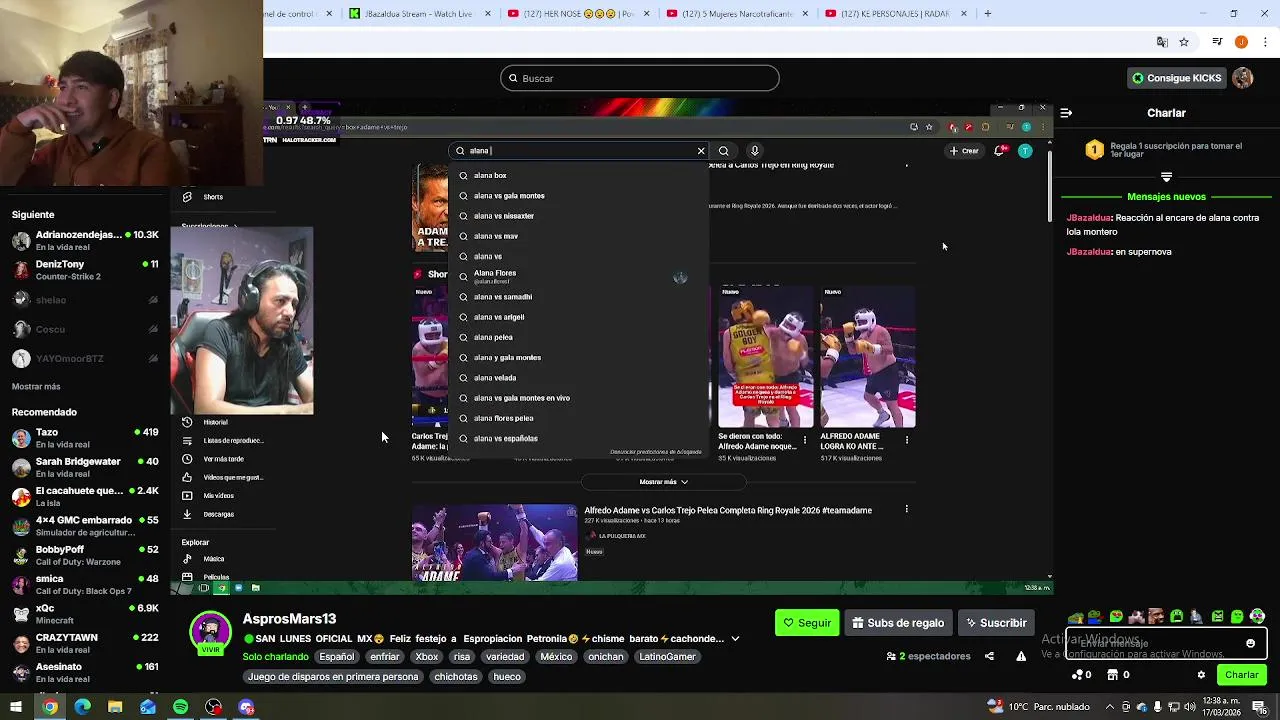
Task: Report the stream with warning triangle icon
Action: [x=1021, y=656]
